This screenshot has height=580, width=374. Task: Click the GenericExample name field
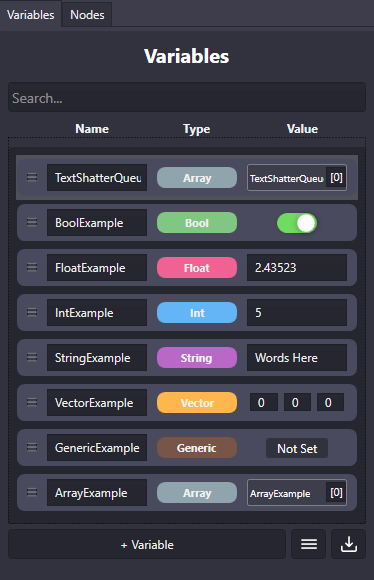click(97, 448)
